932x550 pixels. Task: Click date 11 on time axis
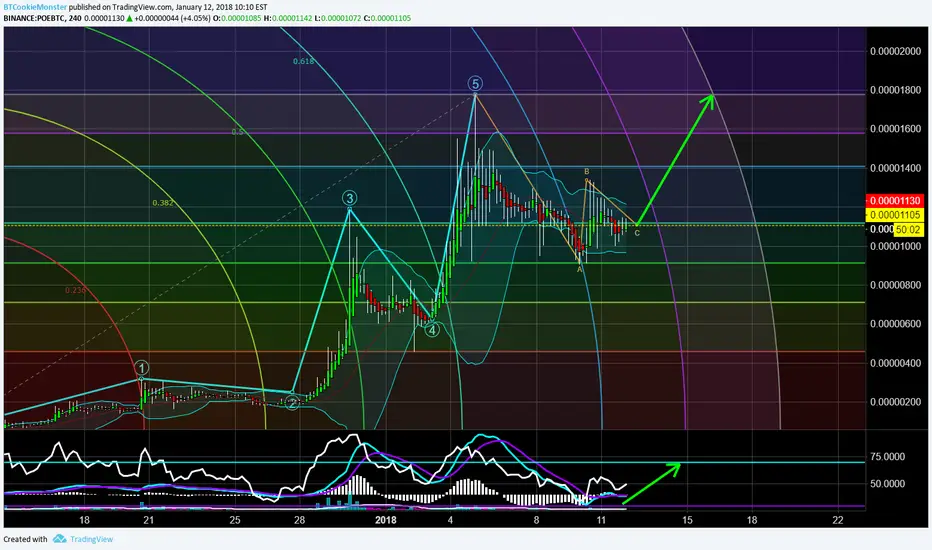tap(601, 520)
